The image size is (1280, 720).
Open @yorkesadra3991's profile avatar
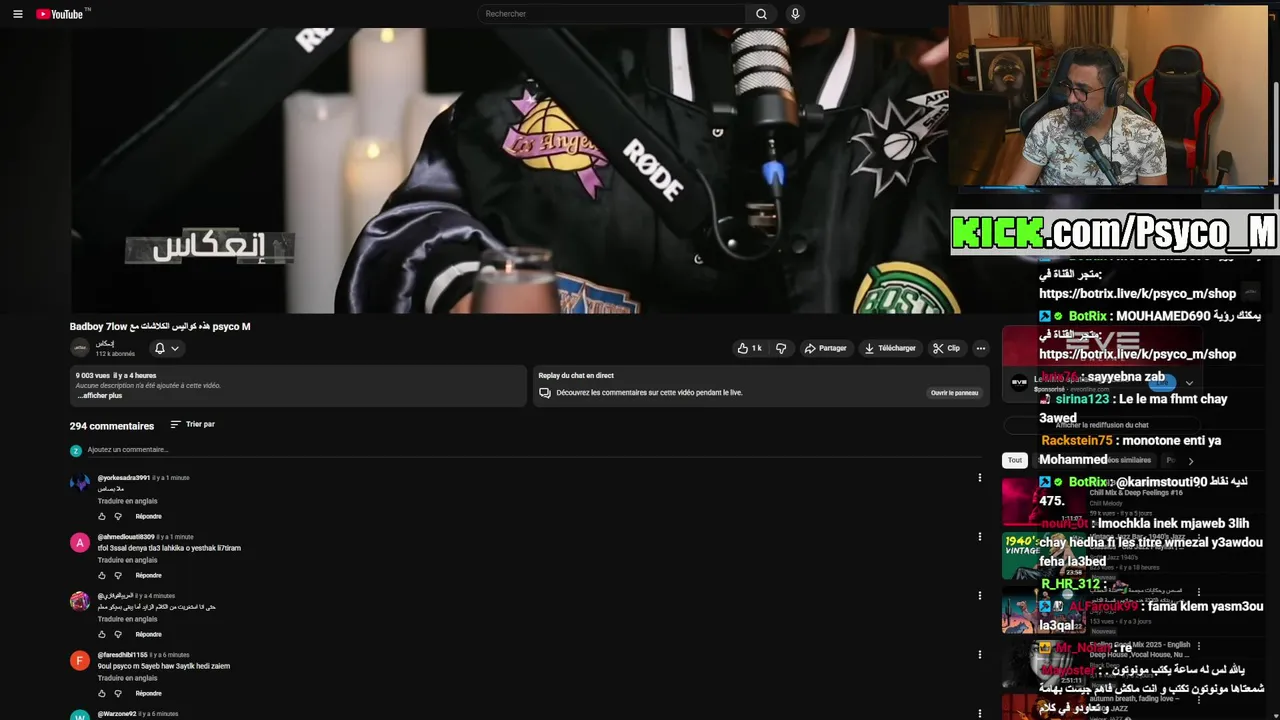pyautogui.click(x=80, y=484)
